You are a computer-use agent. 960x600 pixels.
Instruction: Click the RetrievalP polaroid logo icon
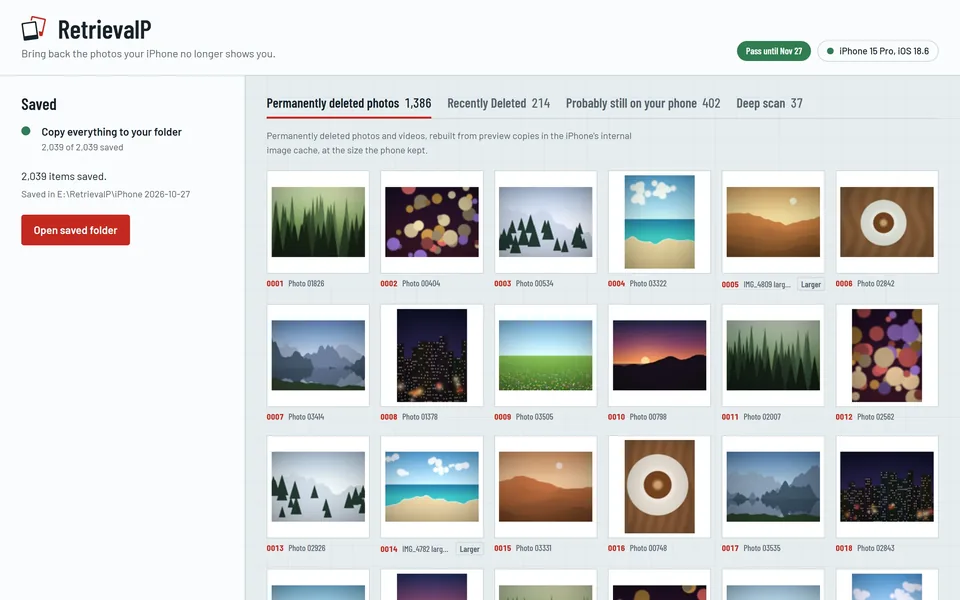tap(34, 28)
